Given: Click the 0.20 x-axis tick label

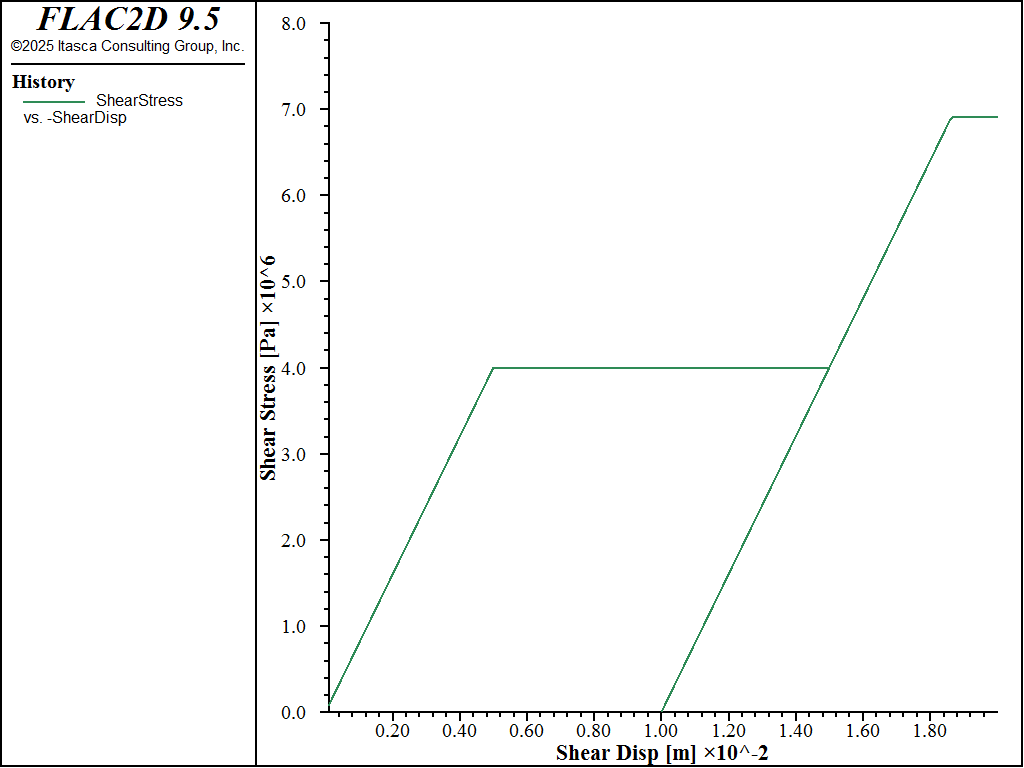Looking at the screenshot, I should 393,730.
